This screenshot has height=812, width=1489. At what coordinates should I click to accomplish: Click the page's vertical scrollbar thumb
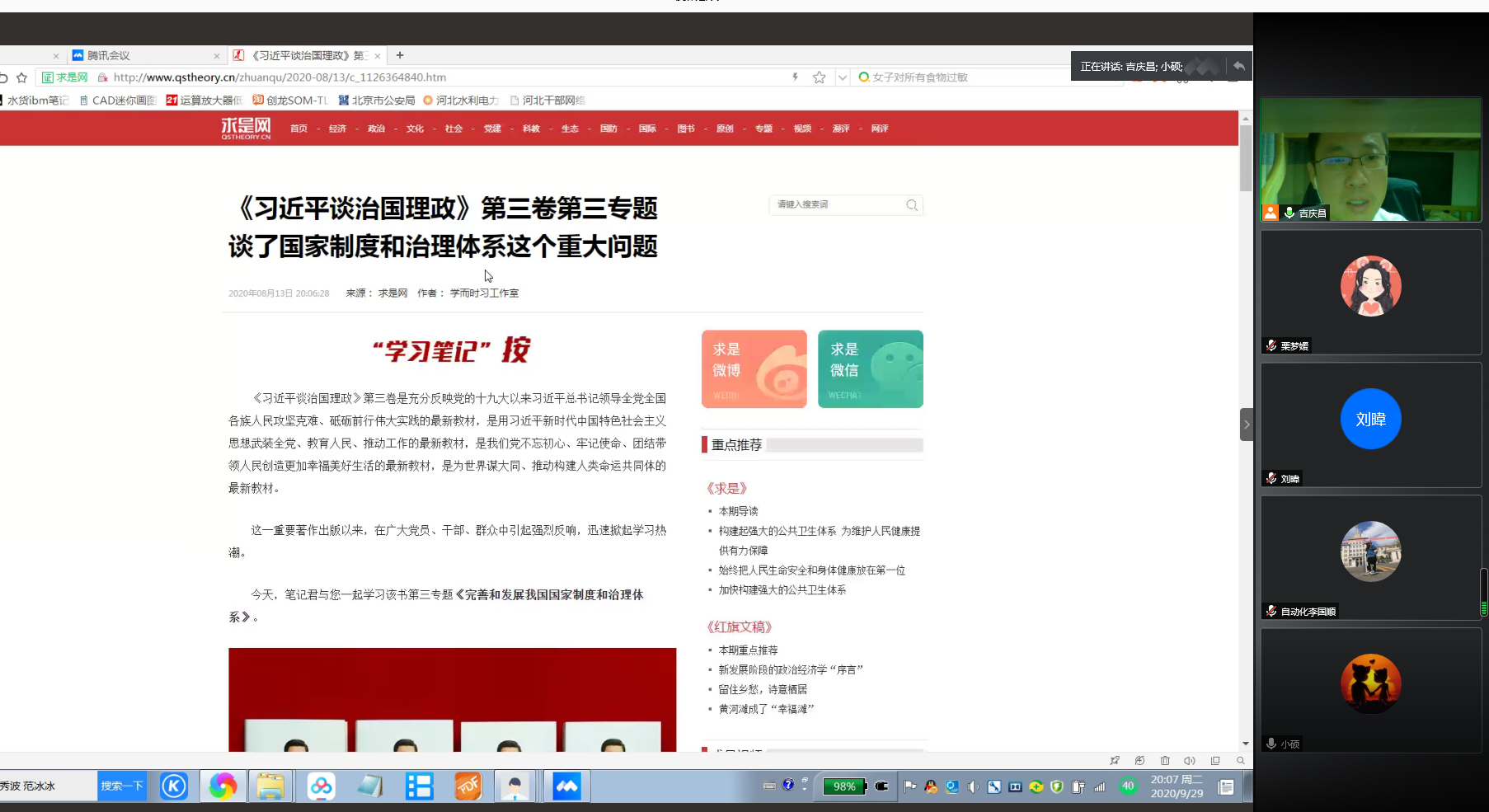pyautogui.click(x=1245, y=158)
